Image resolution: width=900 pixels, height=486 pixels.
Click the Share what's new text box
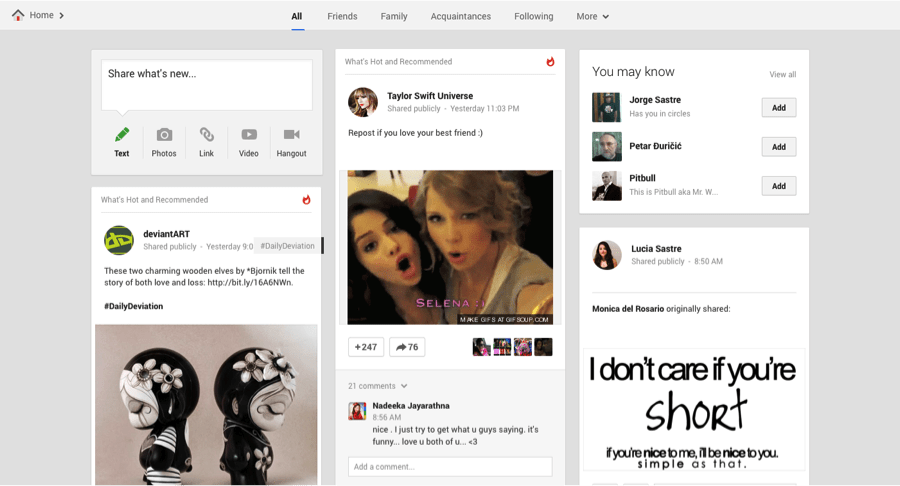point(207,84)
